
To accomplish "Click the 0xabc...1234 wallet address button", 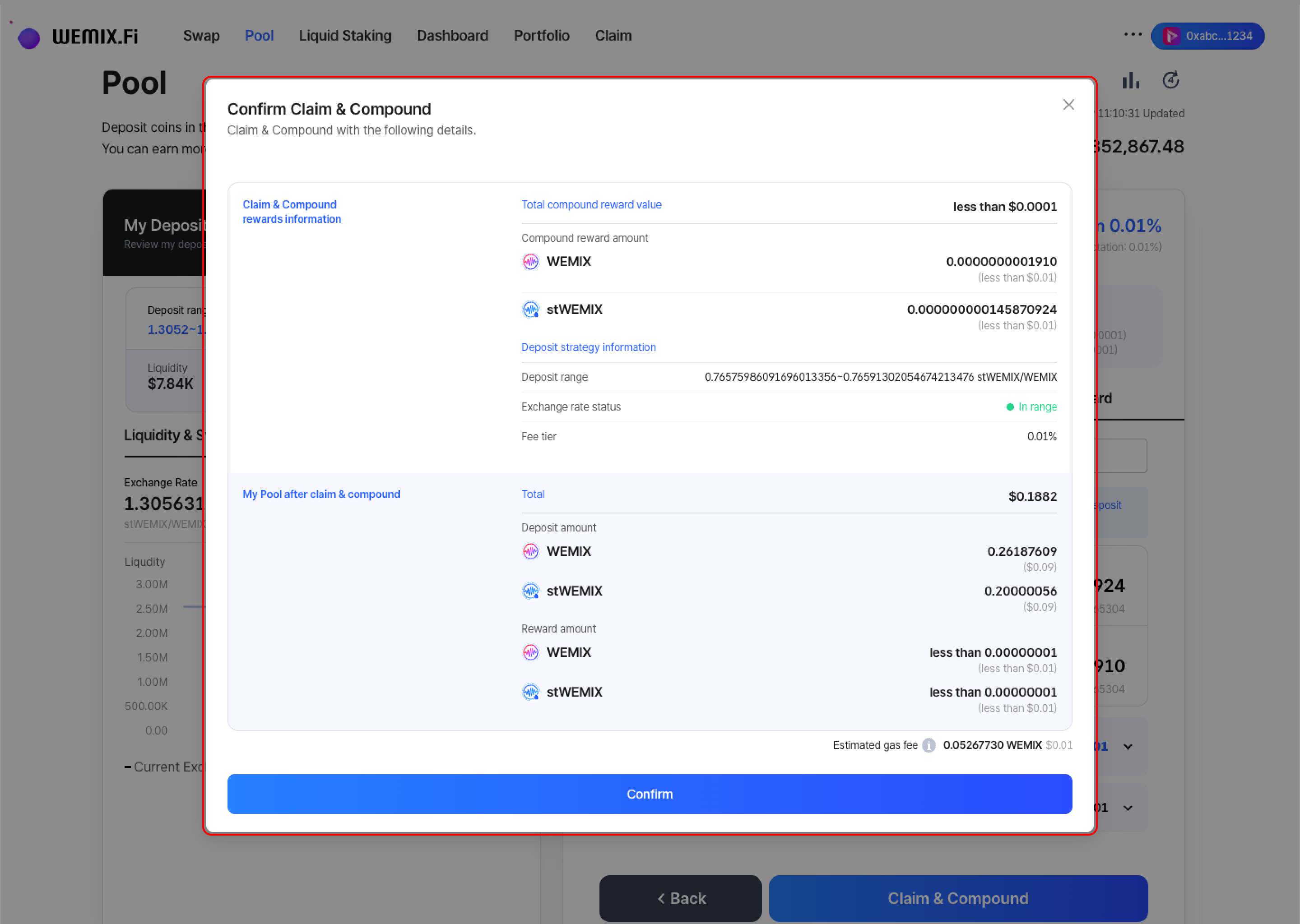I will pyautogui.click(x=1218, y=36).
